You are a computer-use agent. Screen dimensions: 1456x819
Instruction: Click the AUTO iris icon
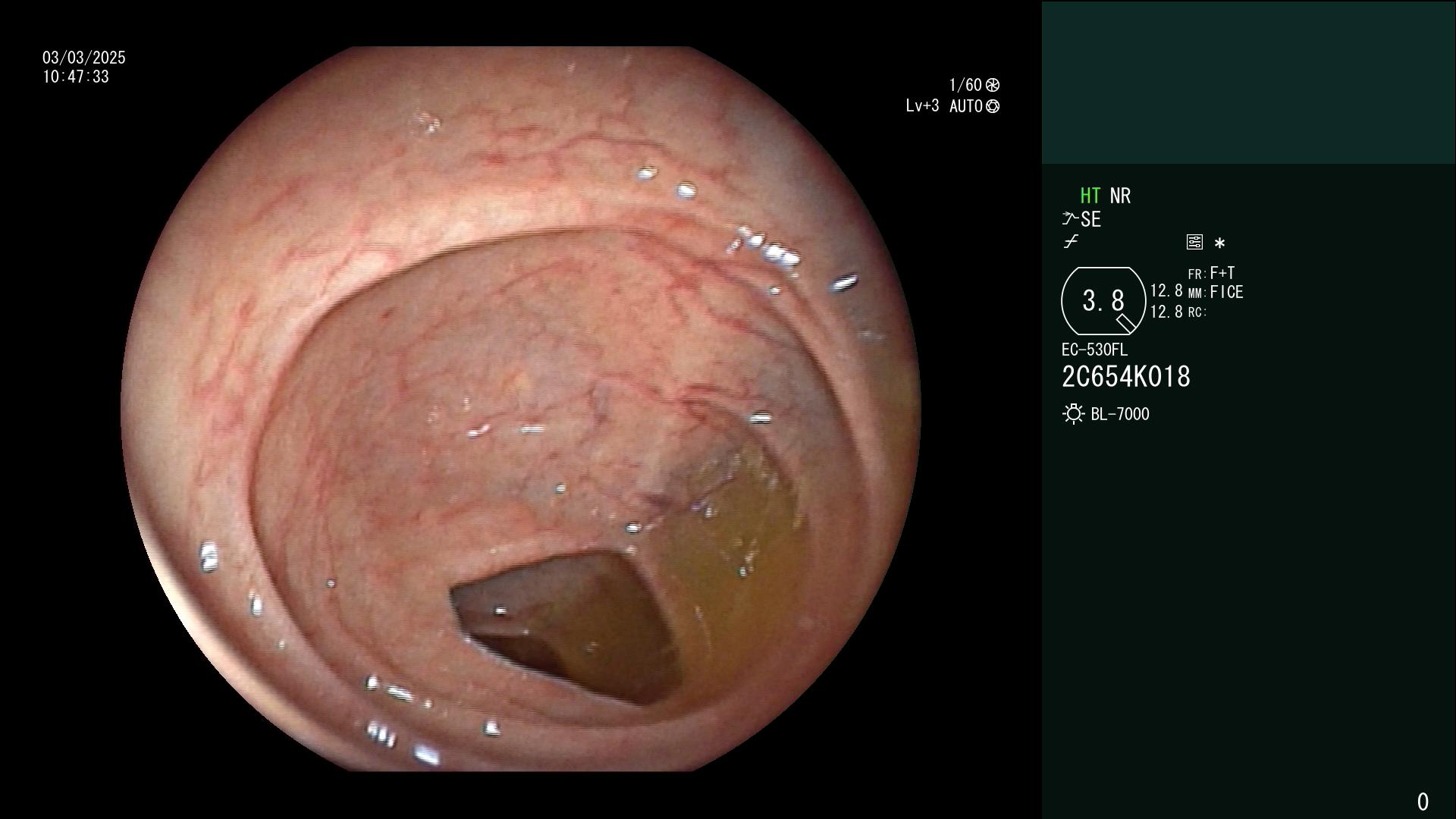[x=992, y=106]
